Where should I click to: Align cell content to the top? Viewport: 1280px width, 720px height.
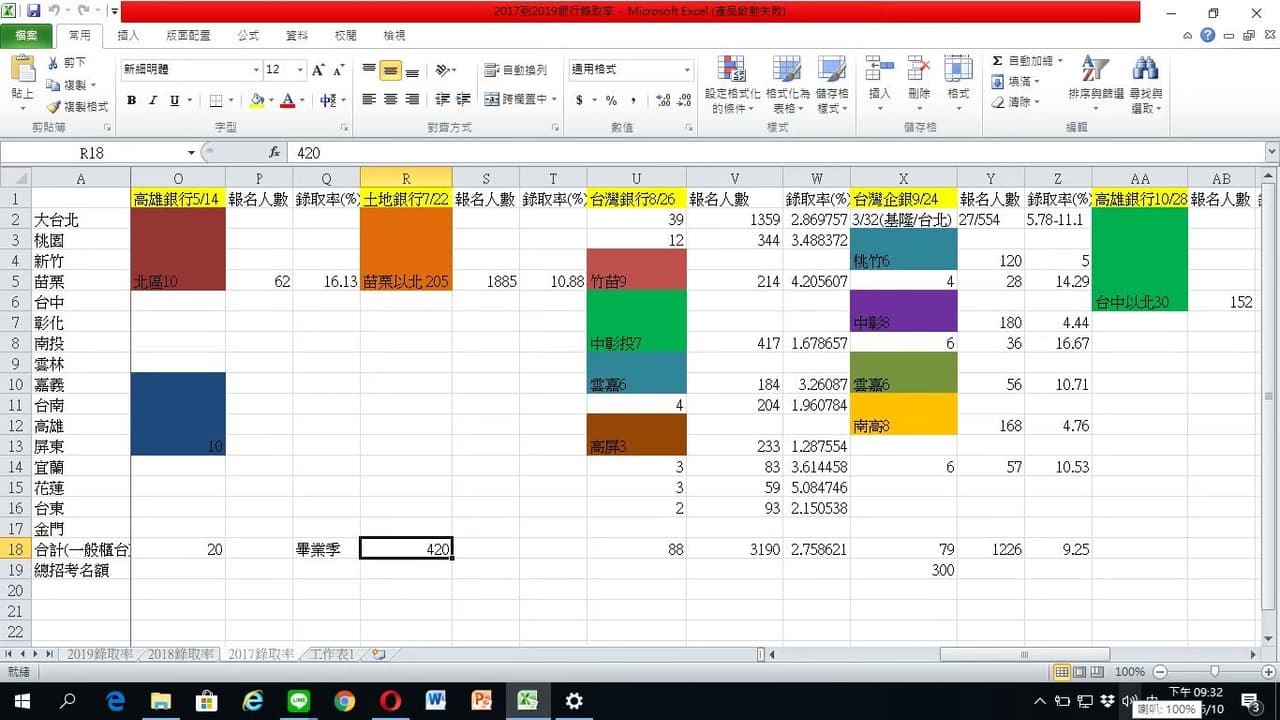pos(369,70)
